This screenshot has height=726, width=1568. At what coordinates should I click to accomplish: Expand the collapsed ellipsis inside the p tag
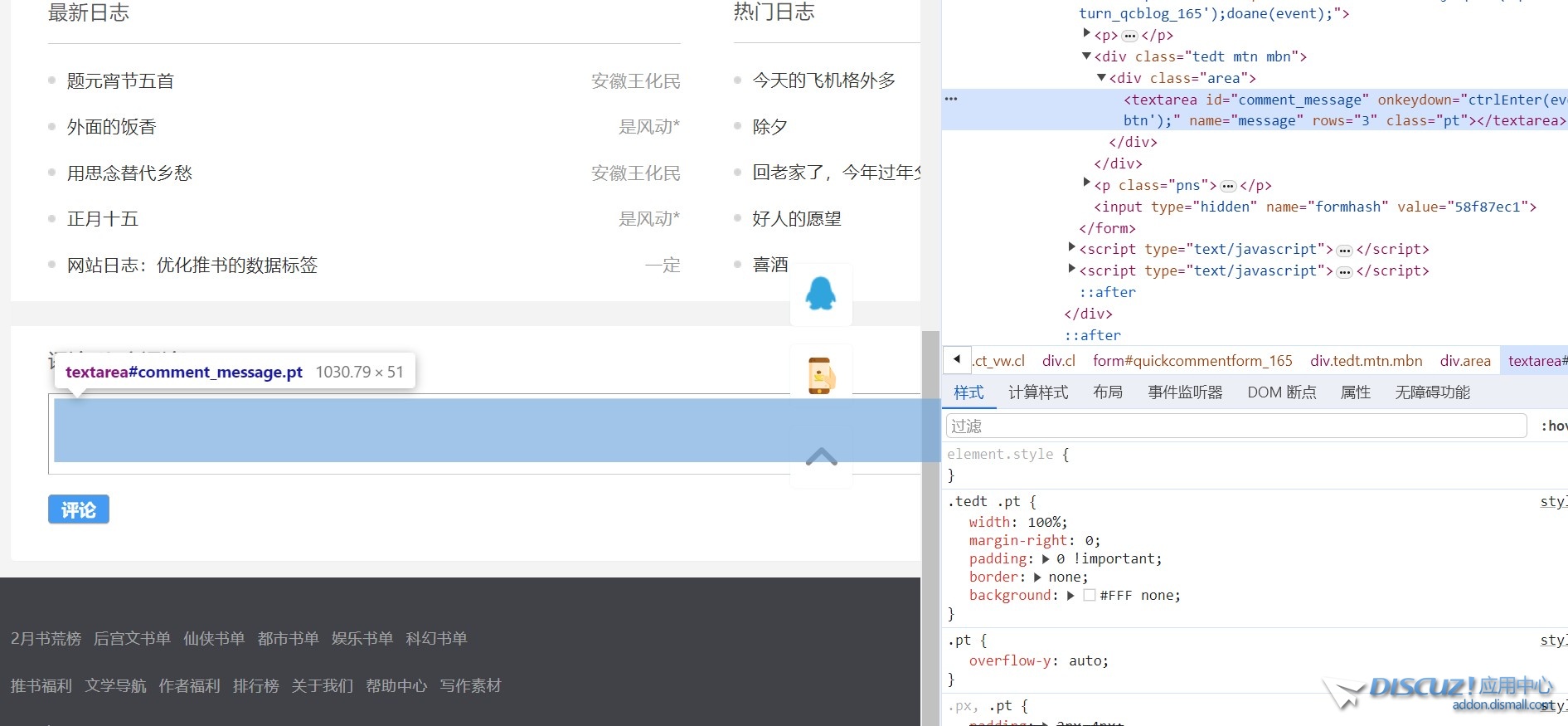[x=1129, y=36]
